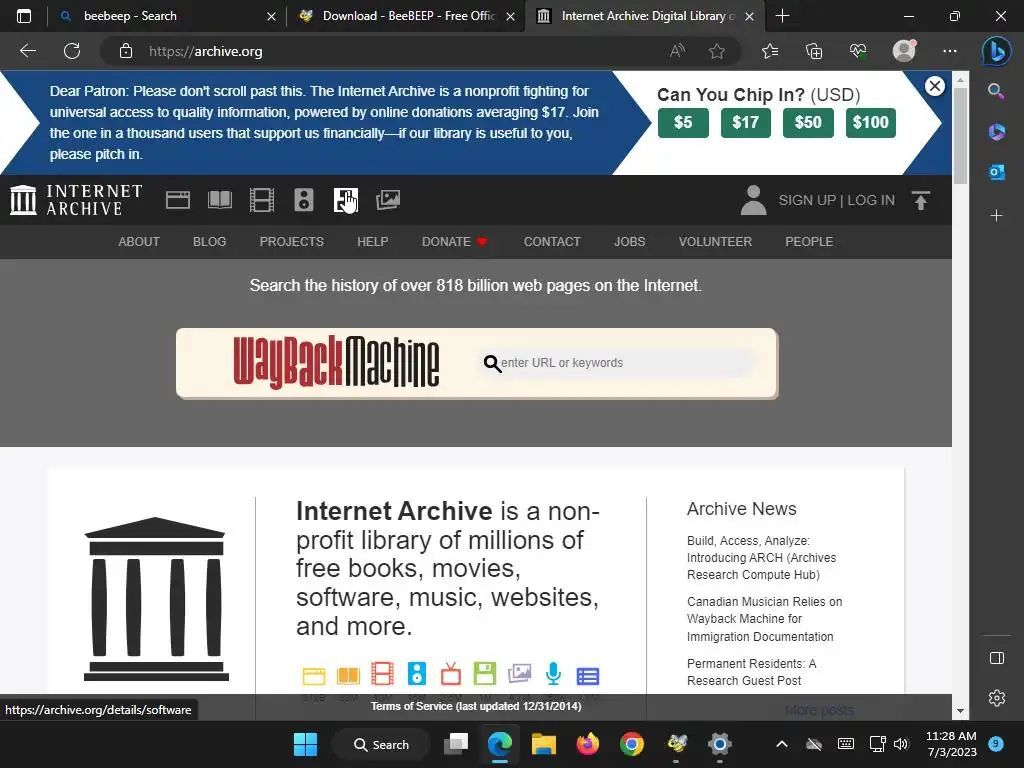
Task: Refresh the page
Action: (x=72, y=51)
